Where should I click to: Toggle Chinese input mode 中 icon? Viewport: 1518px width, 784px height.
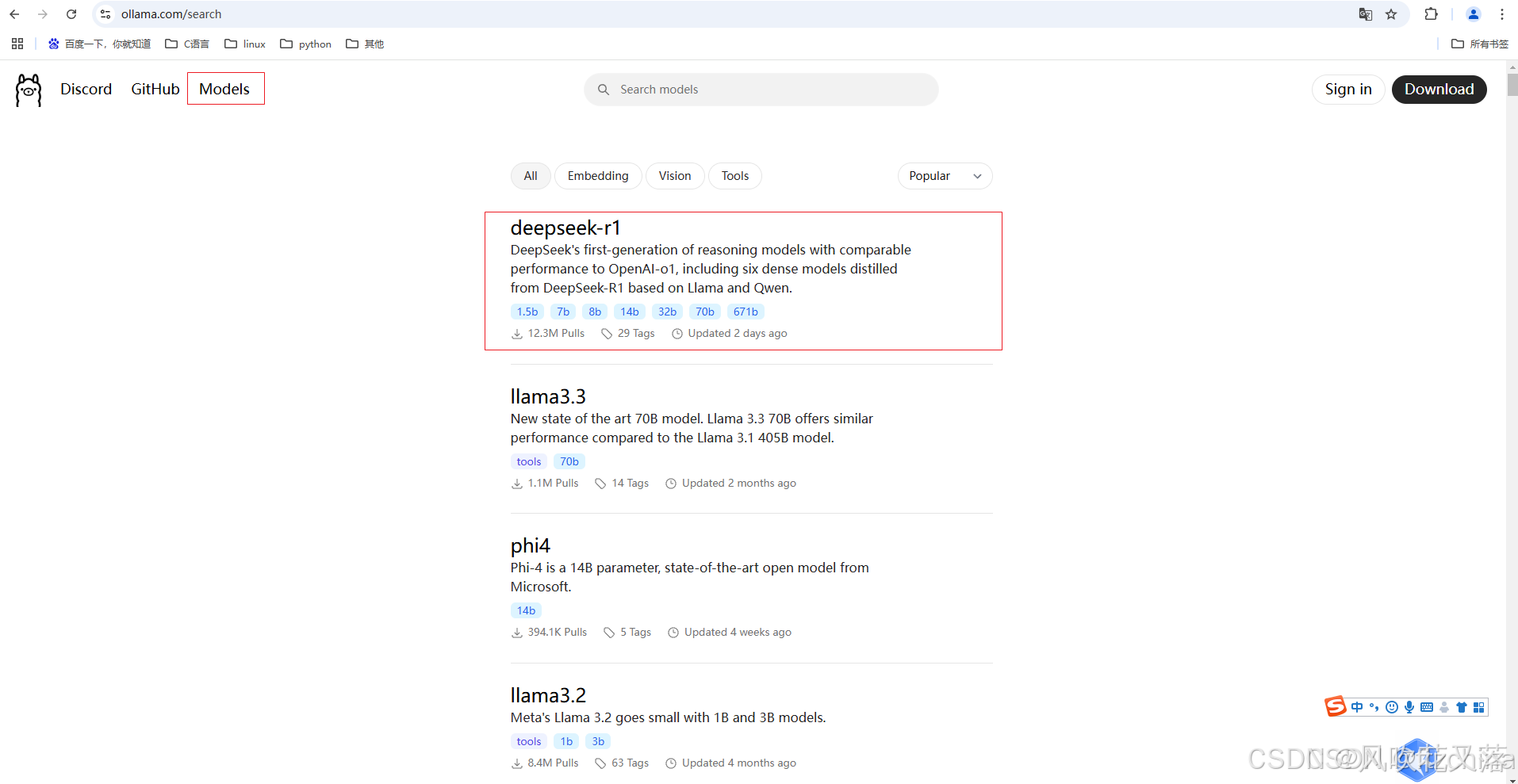[x=1357, y=707]
